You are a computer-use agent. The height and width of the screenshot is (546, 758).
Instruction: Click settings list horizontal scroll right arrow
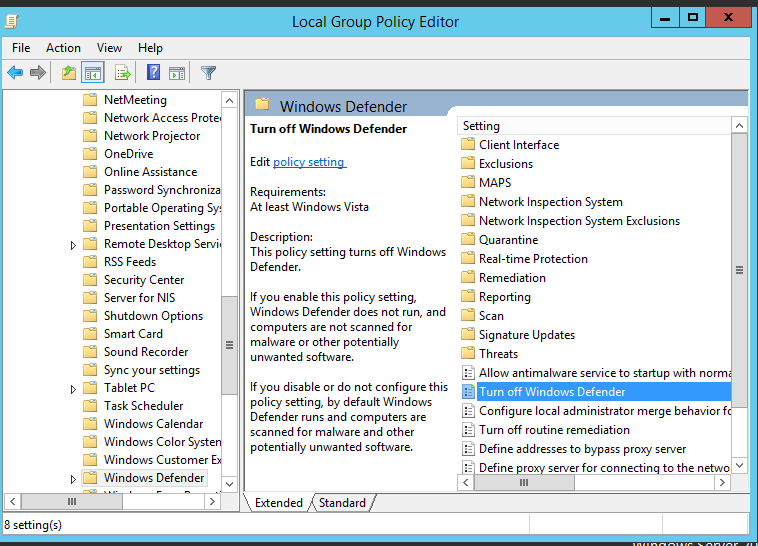[722, 482]
